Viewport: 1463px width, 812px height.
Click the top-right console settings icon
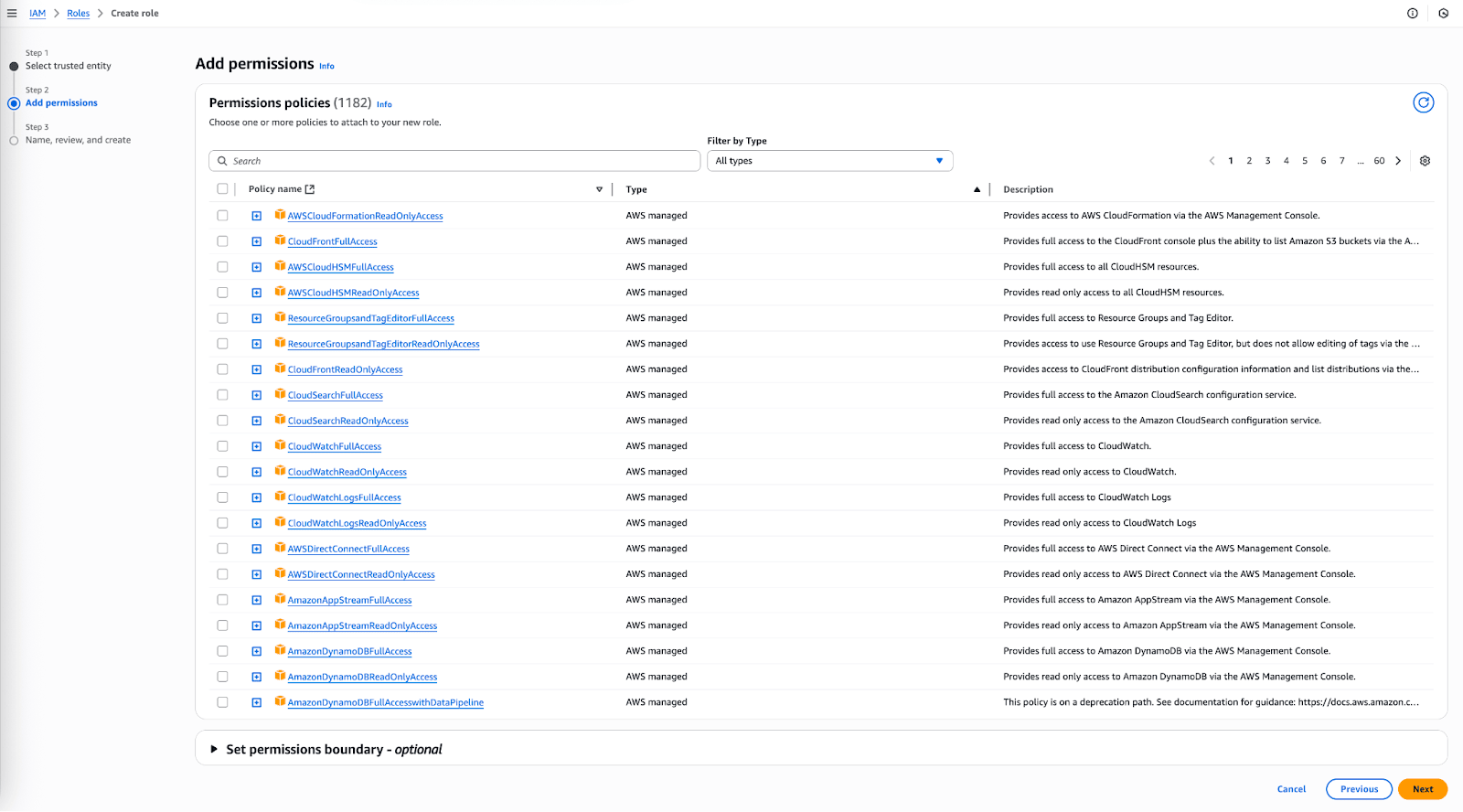coord(1443,14)
